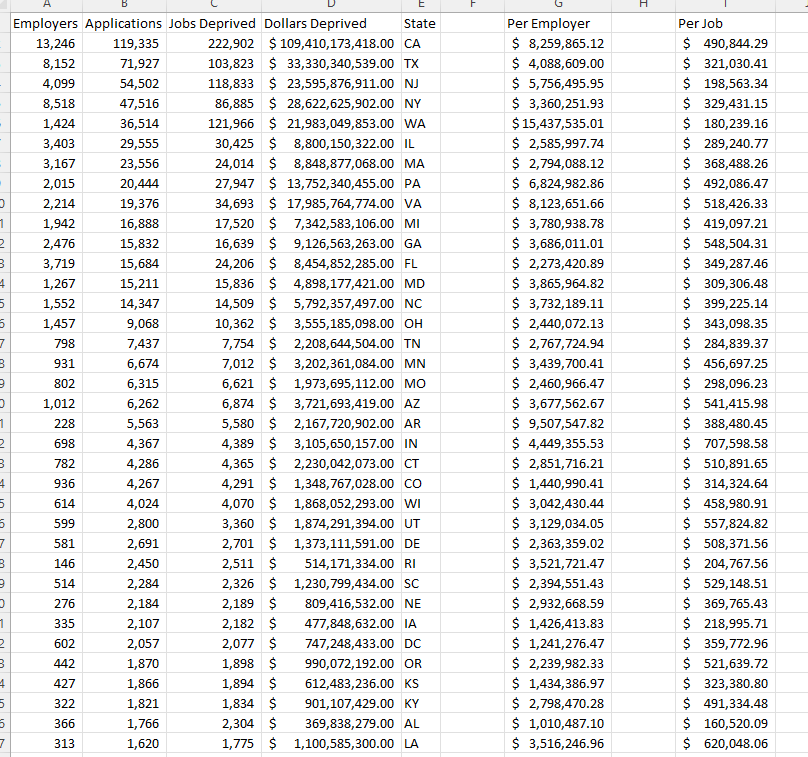This screenshot has width=808, height=757.
Task: Click the cell with state AZ
Action: (421, 403)
